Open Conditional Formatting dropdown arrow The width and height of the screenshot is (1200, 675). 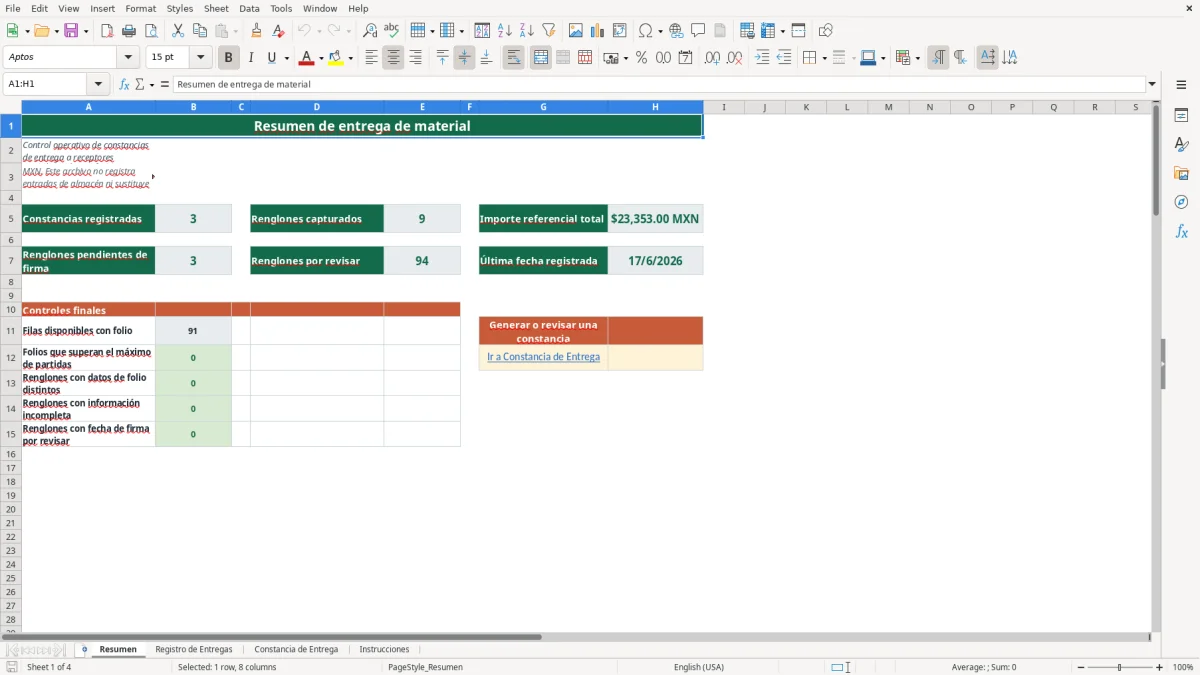click(x=917, y=58)
